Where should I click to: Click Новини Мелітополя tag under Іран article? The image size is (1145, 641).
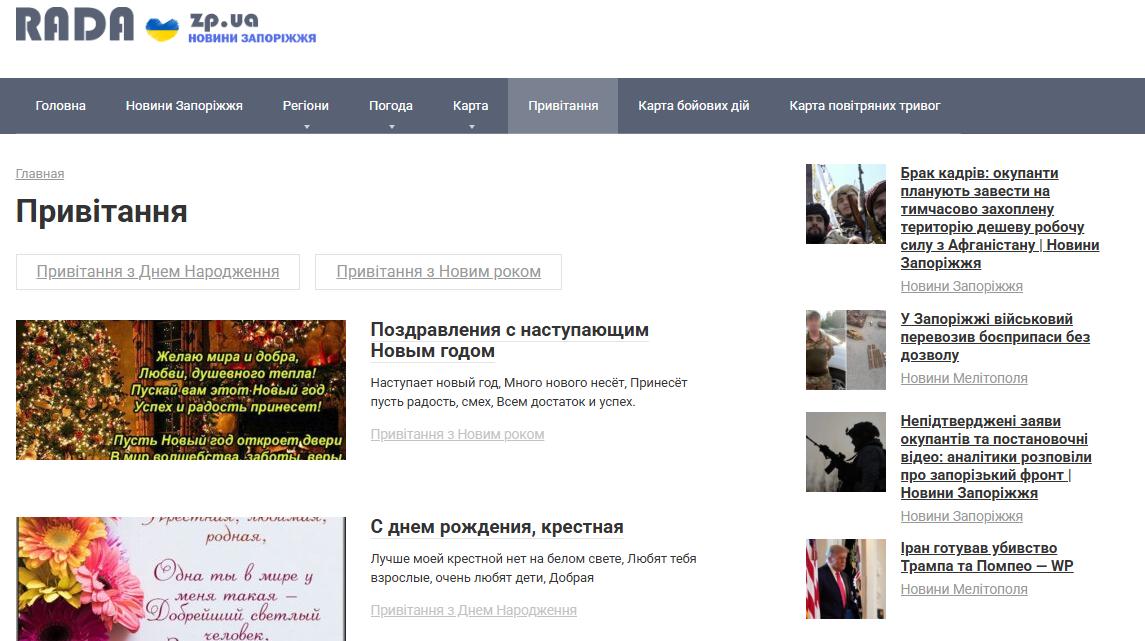pos(964,589)
